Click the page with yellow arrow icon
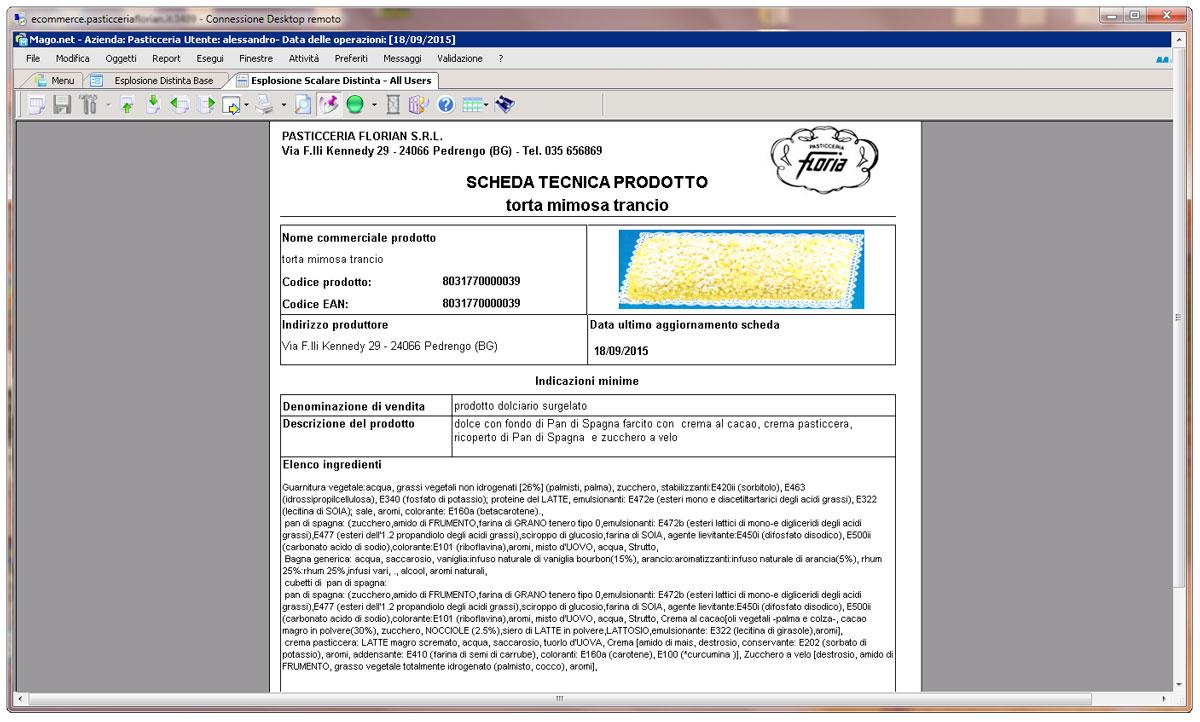The width and height of the screenshot is (1200, 722). tap(231, 104)
